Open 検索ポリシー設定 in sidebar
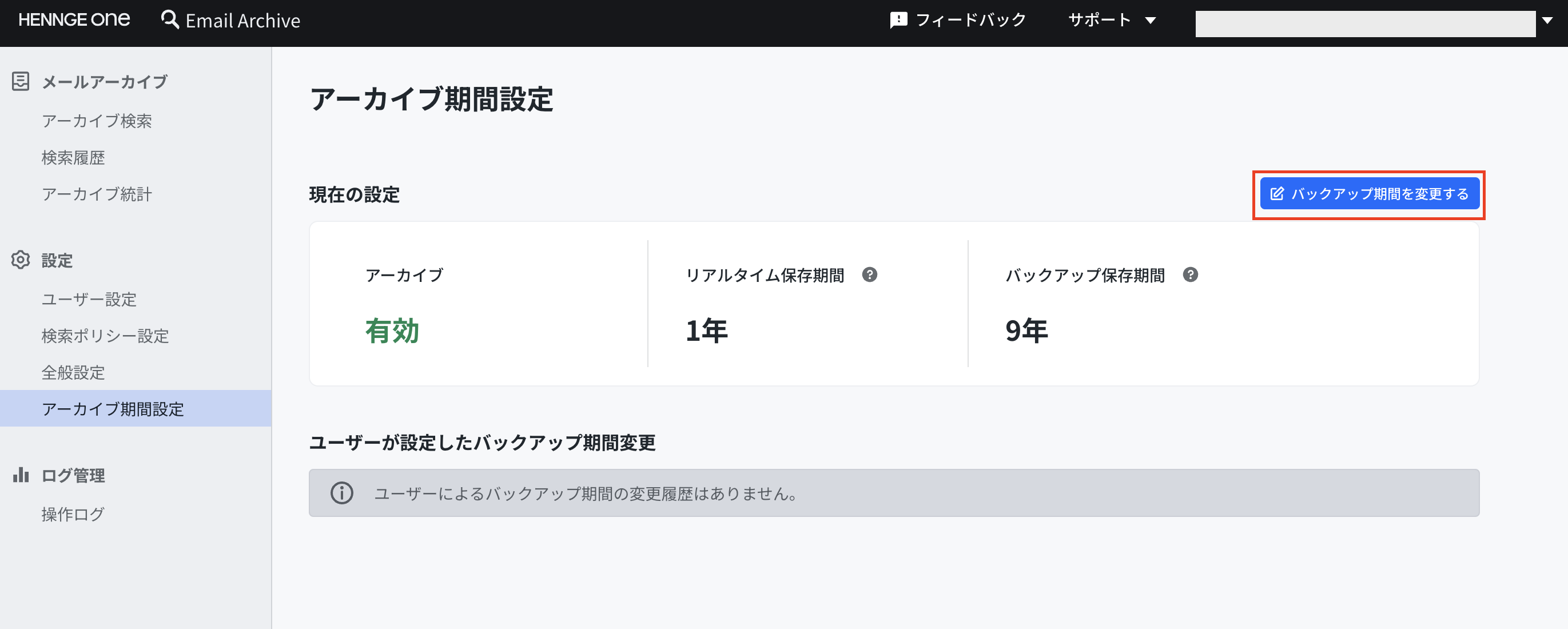1568x629 pixels. point(105,336)
